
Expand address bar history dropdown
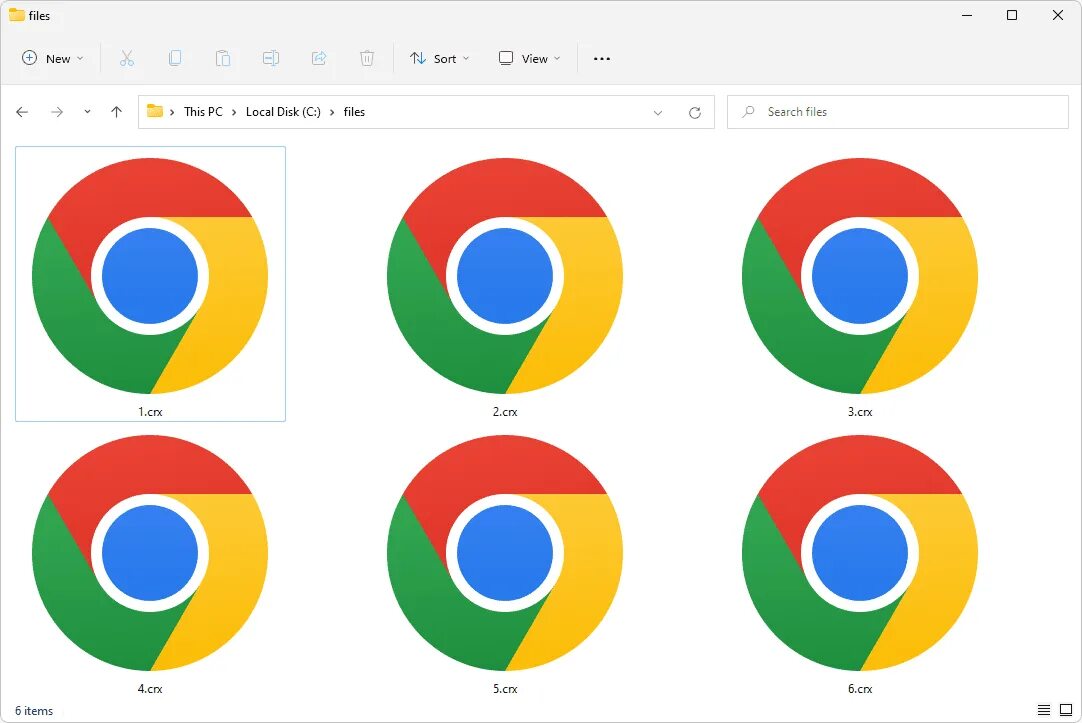pyautogui.click(x=658, y=112)
